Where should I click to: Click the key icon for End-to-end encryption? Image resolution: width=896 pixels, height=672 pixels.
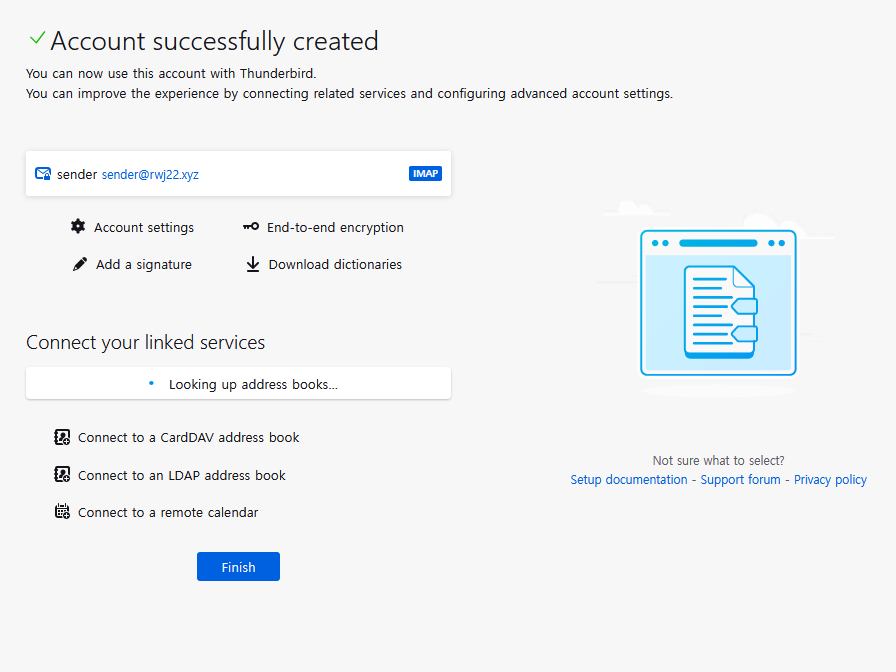251,227
